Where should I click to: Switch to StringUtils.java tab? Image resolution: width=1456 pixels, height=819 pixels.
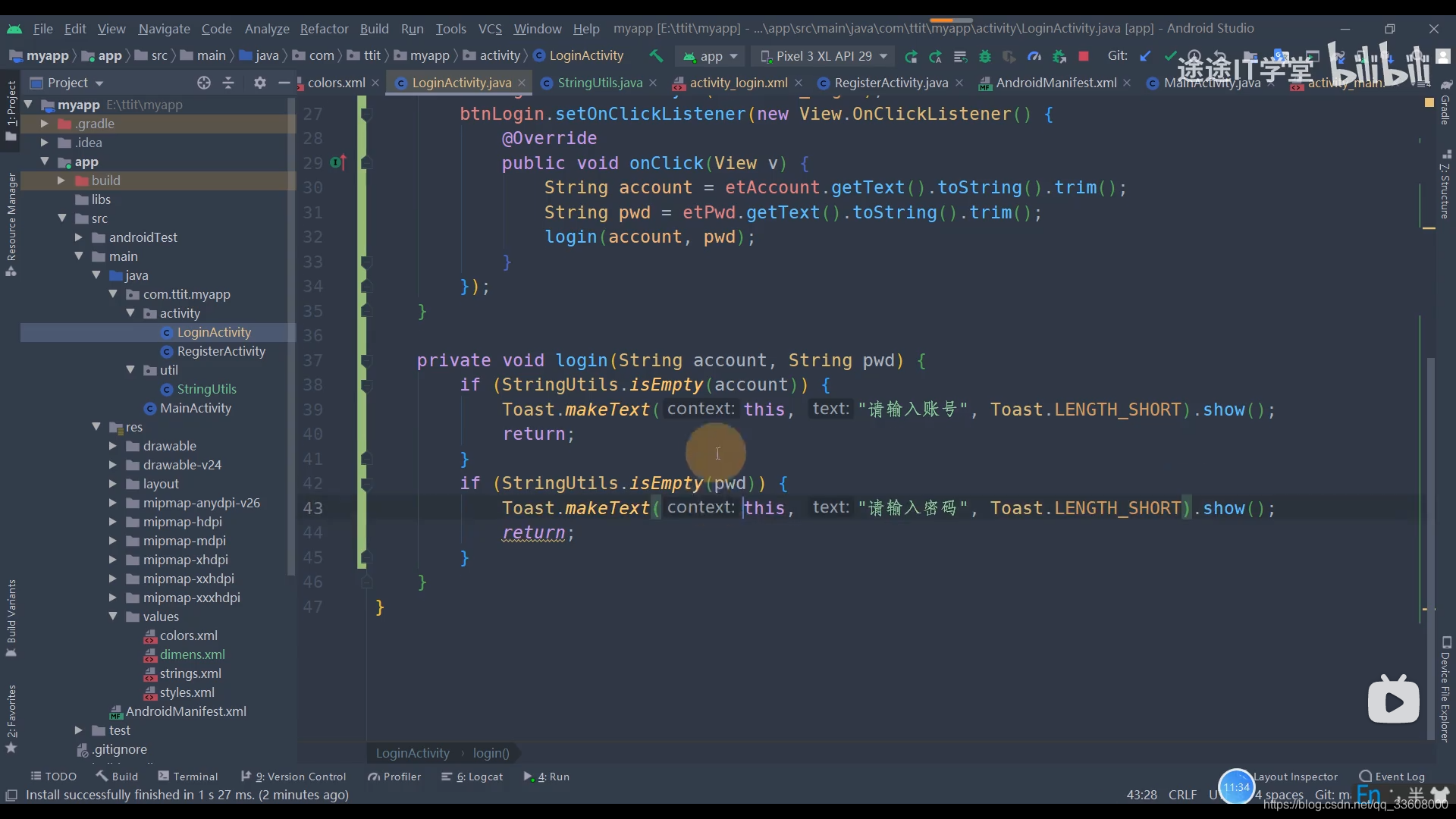point(599,83)
